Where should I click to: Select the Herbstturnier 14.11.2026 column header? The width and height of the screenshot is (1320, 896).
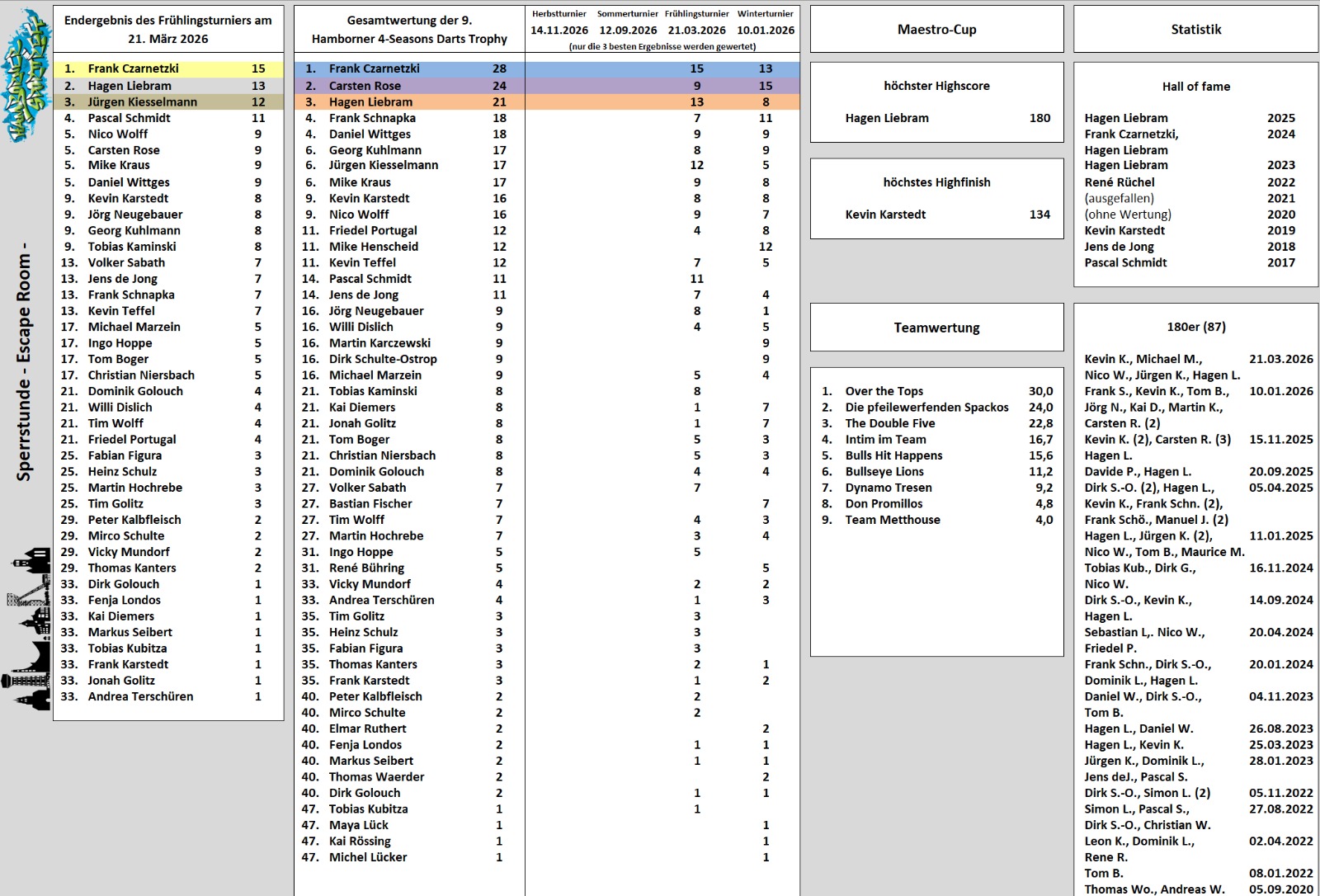tap(559, 23)
